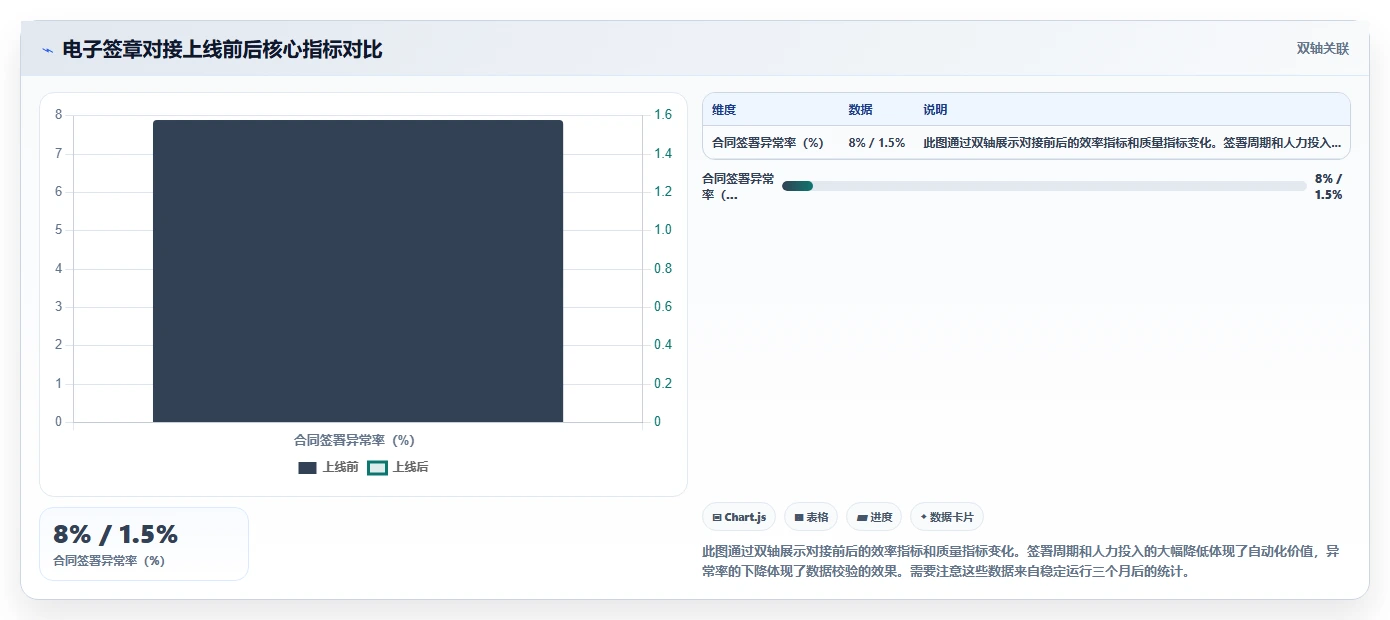Click the 维度 column header
The image size is (1390, 620).
724,110
